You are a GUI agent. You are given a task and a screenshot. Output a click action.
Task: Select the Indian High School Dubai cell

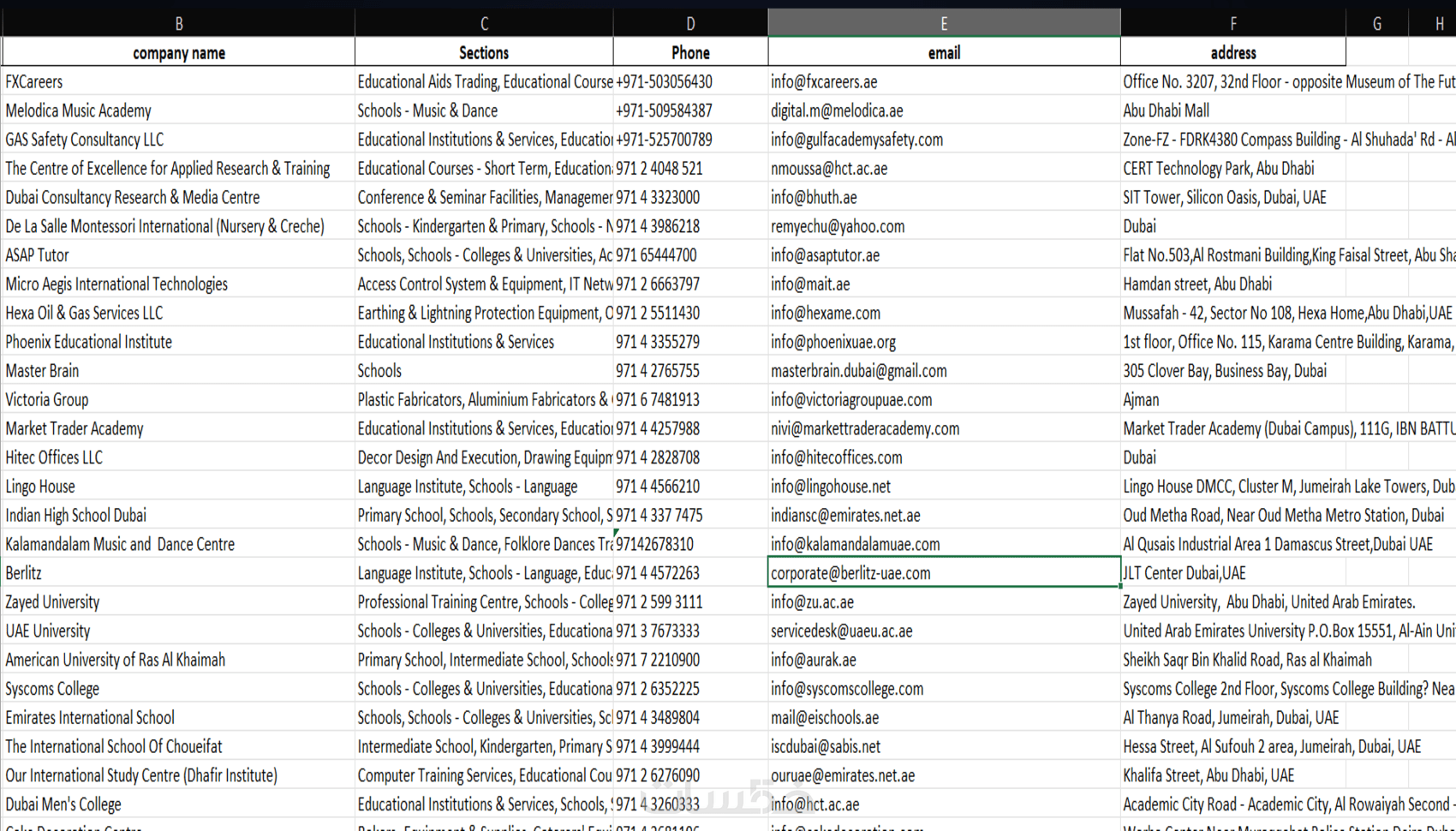point(178,515)
